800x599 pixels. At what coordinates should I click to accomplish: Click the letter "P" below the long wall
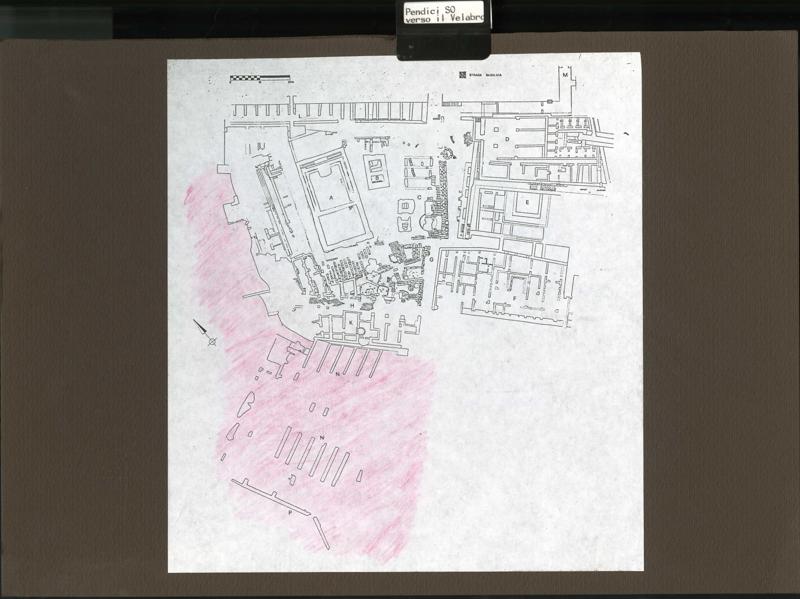(x=290, y=513)
